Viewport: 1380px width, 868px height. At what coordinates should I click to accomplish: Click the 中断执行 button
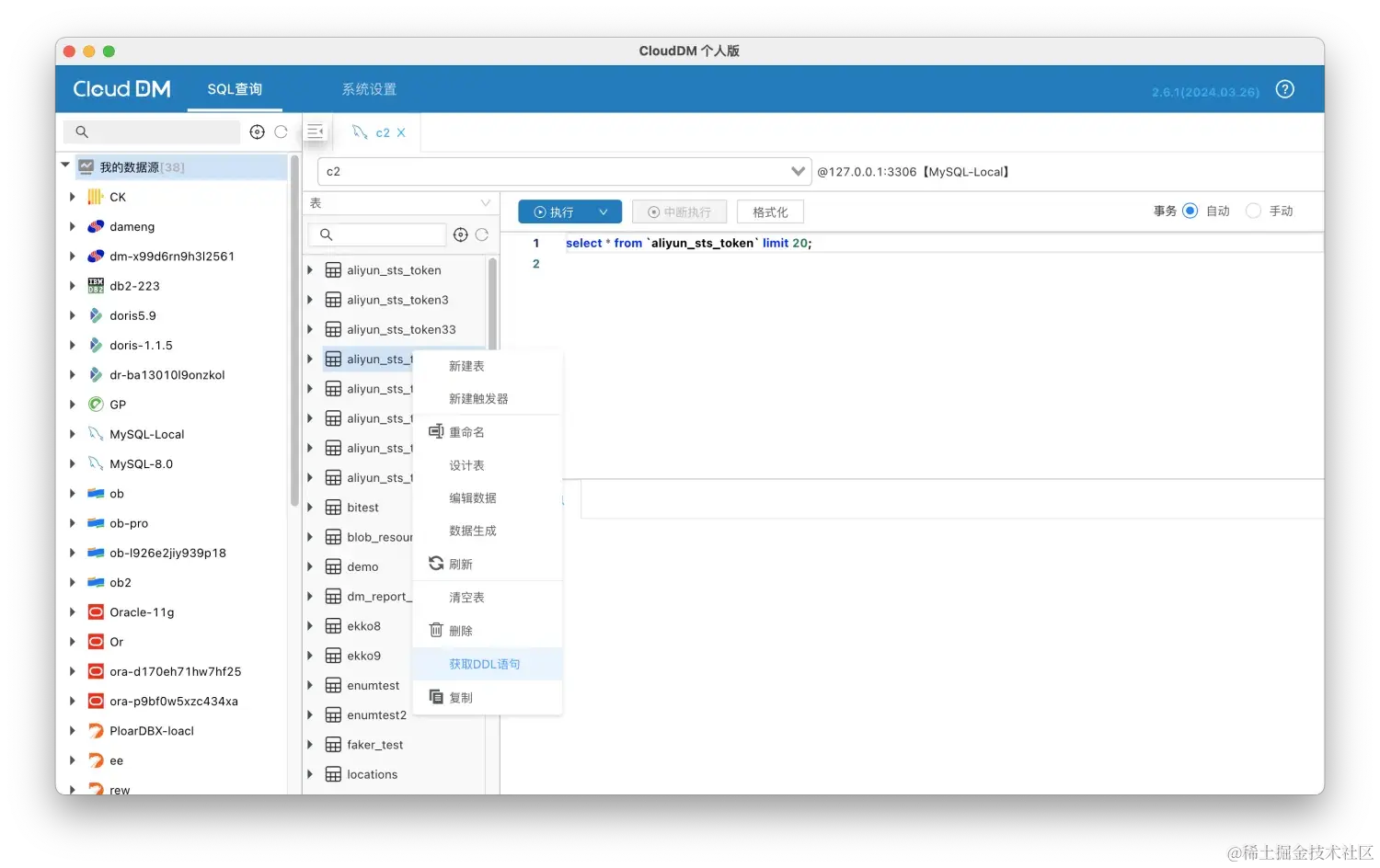pyautogui.click(x=679, y=212)
